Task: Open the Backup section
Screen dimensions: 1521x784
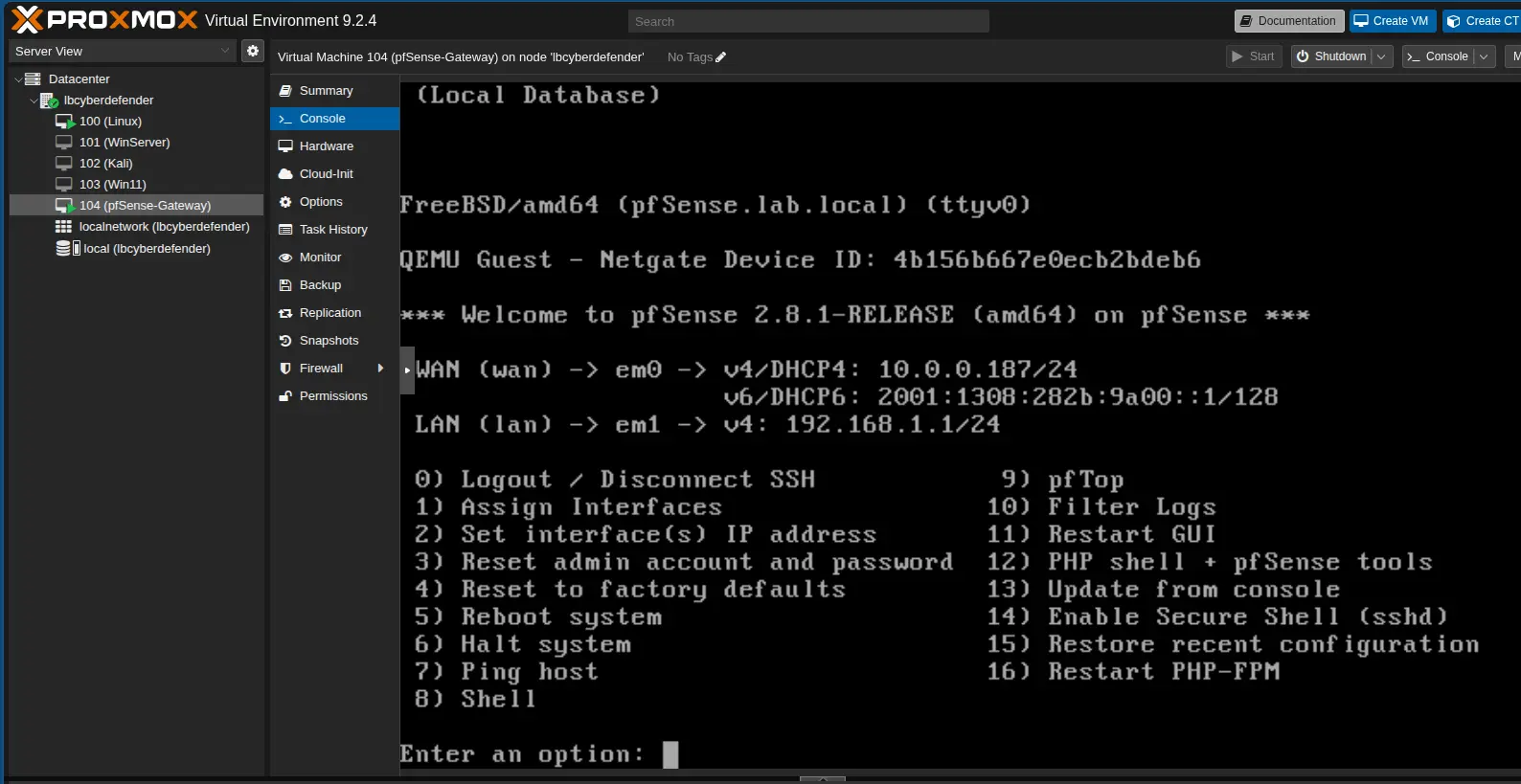Action: pos(334,285)
